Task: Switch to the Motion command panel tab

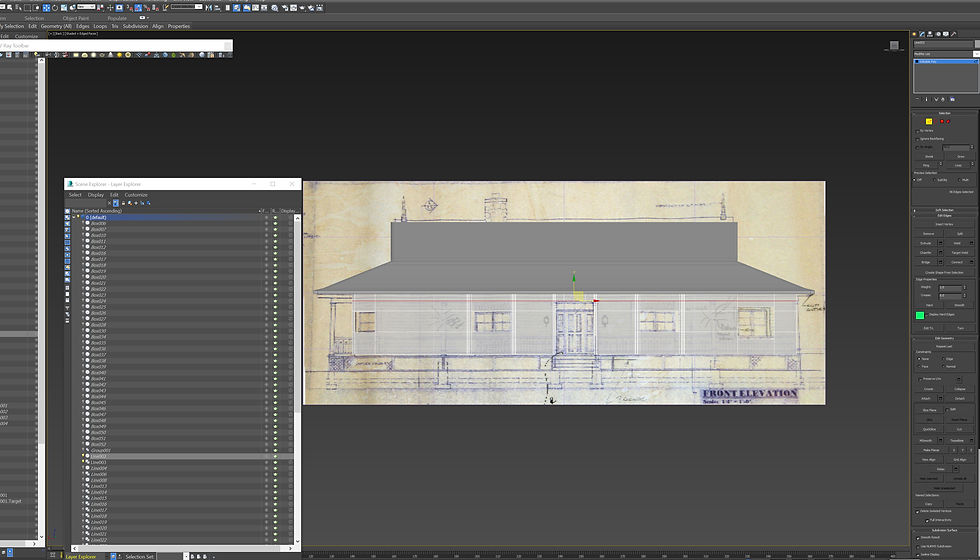Action: (x=938, y=34)
